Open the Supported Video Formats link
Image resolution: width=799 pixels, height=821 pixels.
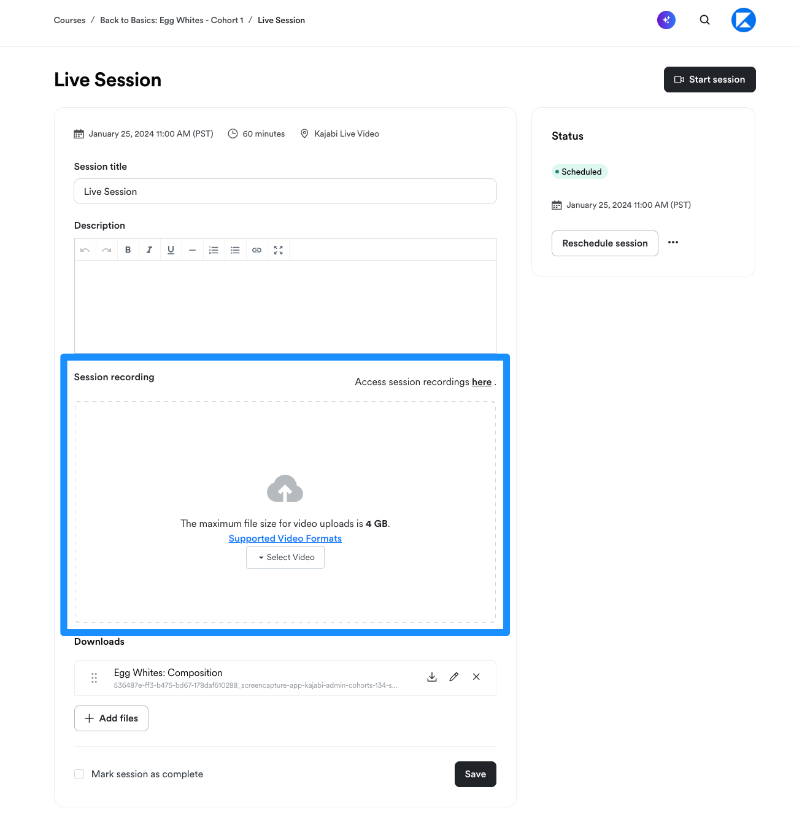pos(285,539)
